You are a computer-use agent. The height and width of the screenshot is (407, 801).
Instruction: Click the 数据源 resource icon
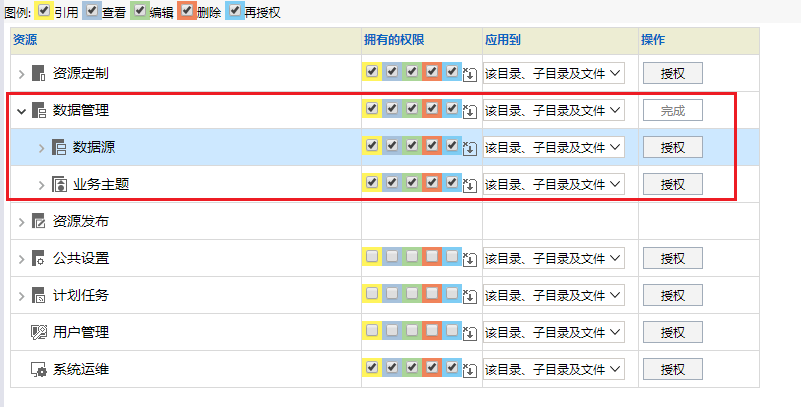tap(59, 147)
